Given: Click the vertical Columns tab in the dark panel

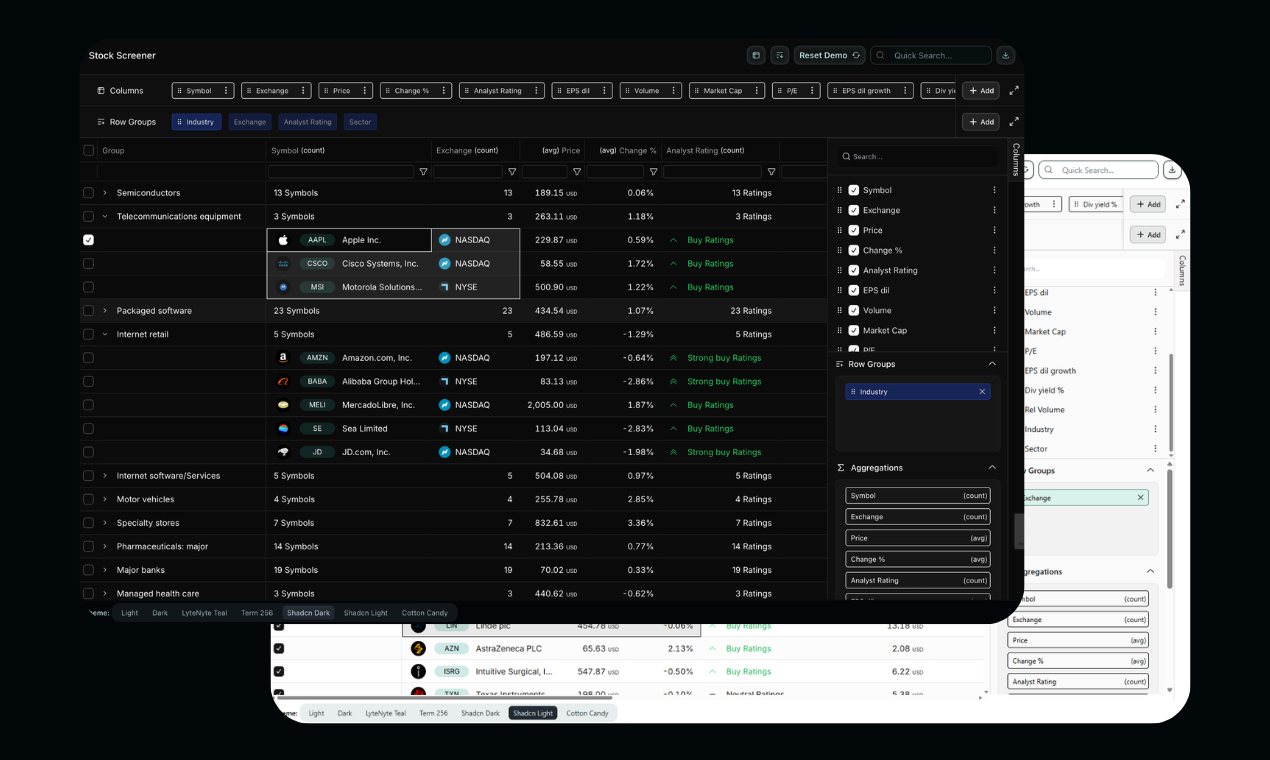Looking at the screenshot, I should (x=1016, y=159).
